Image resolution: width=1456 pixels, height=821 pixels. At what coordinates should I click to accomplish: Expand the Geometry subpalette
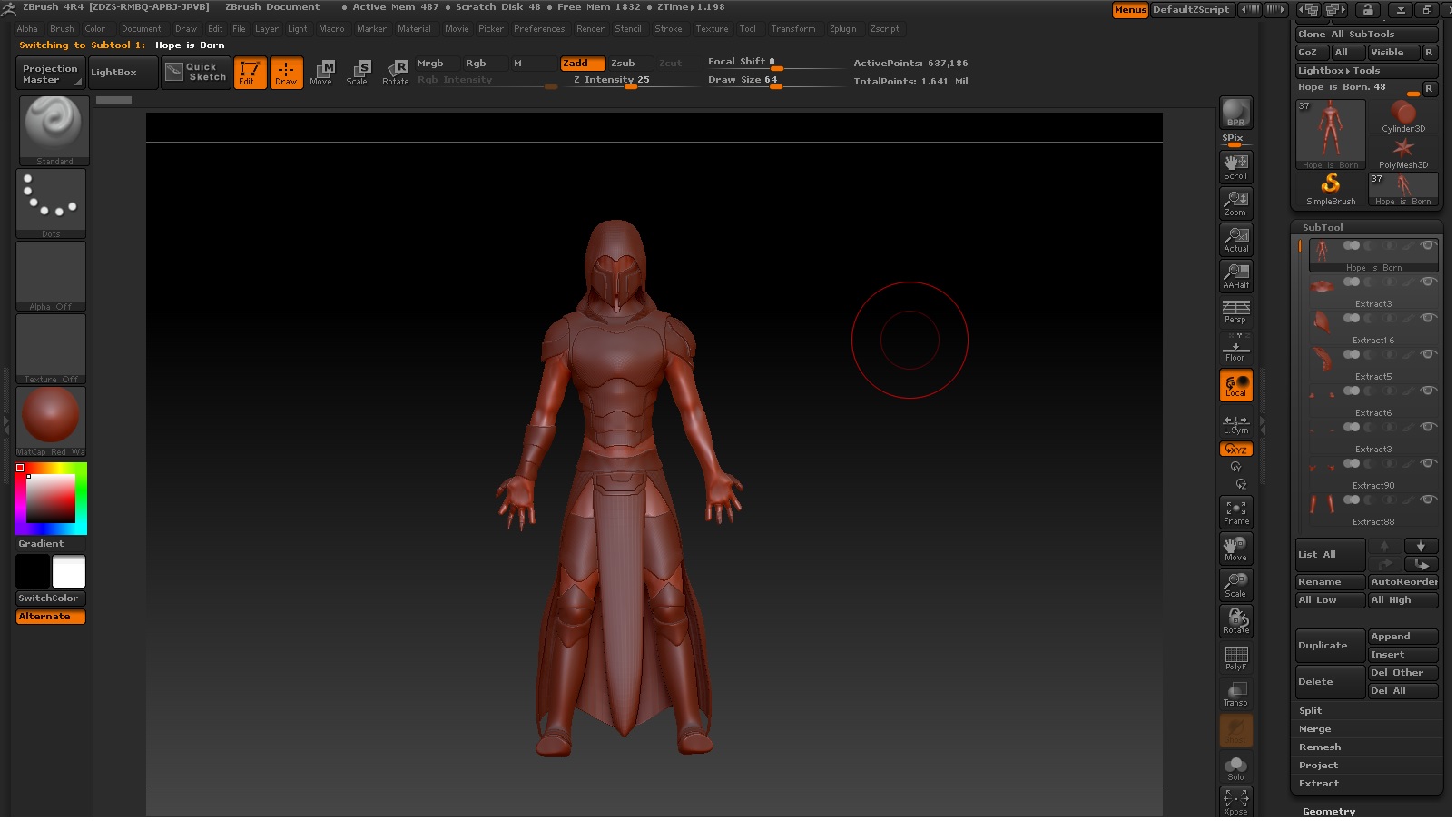click(1331, 813)
